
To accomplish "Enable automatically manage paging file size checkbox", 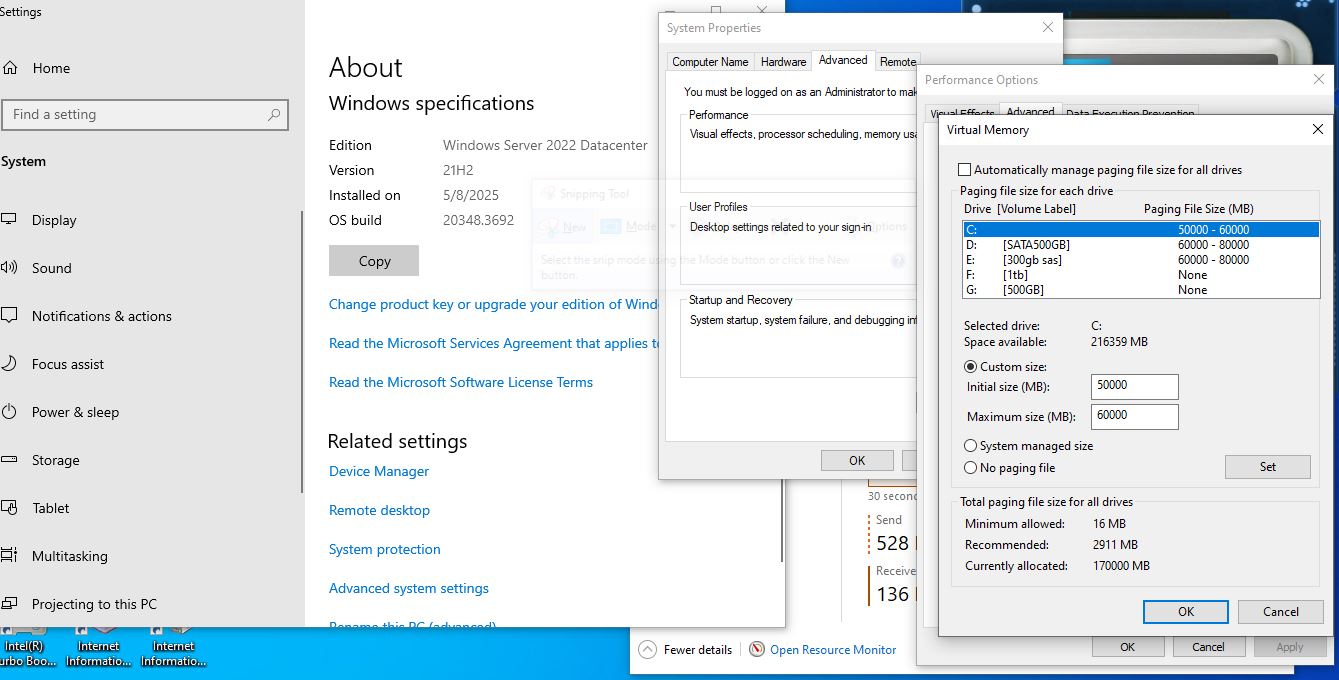I will pos(965,170).
